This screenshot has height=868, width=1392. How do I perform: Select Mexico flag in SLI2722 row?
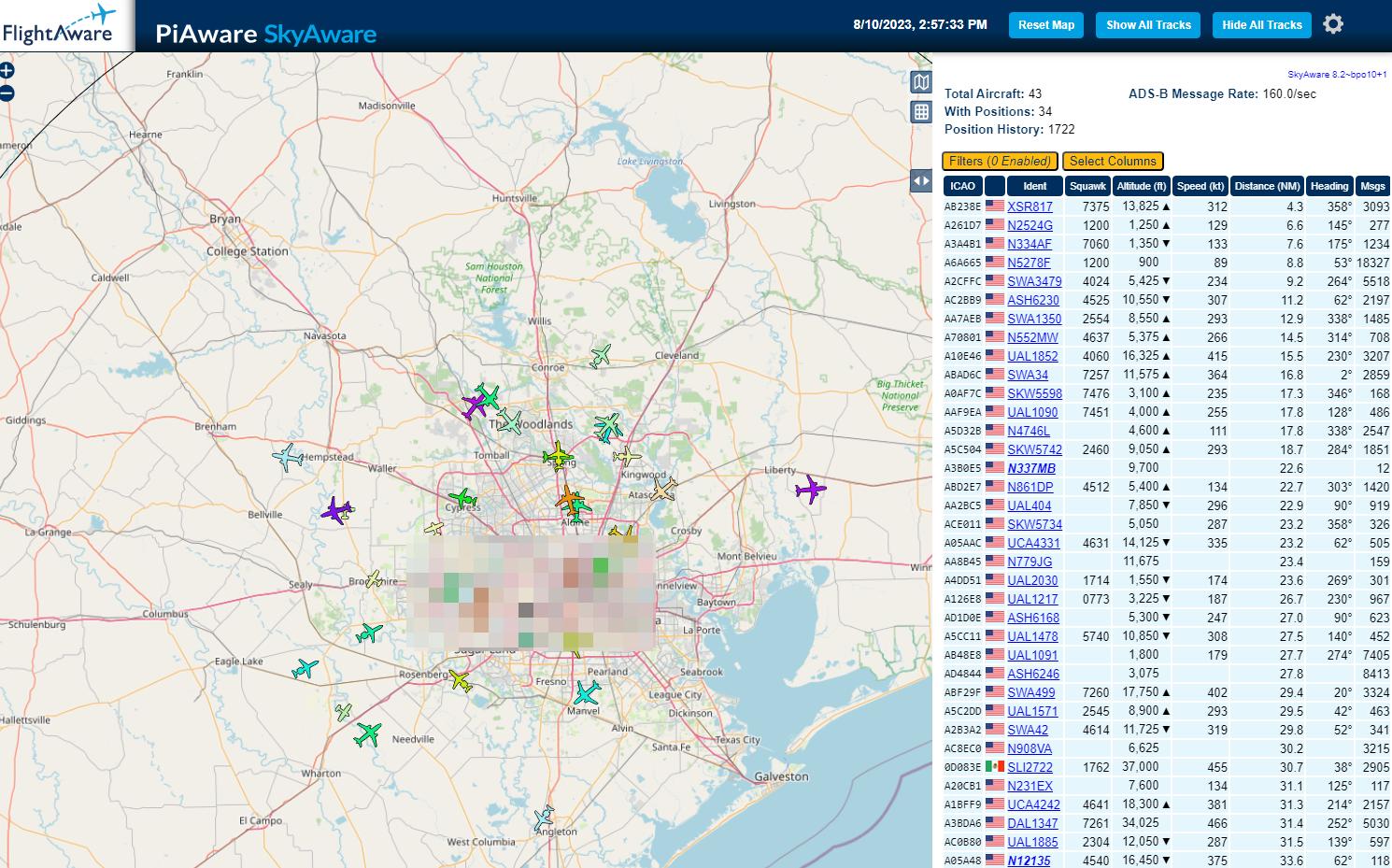click(x=995, y=767)
